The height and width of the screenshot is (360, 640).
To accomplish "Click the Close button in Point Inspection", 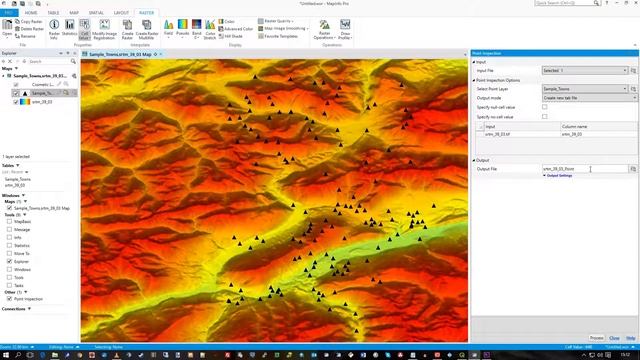I will (614, 338).
